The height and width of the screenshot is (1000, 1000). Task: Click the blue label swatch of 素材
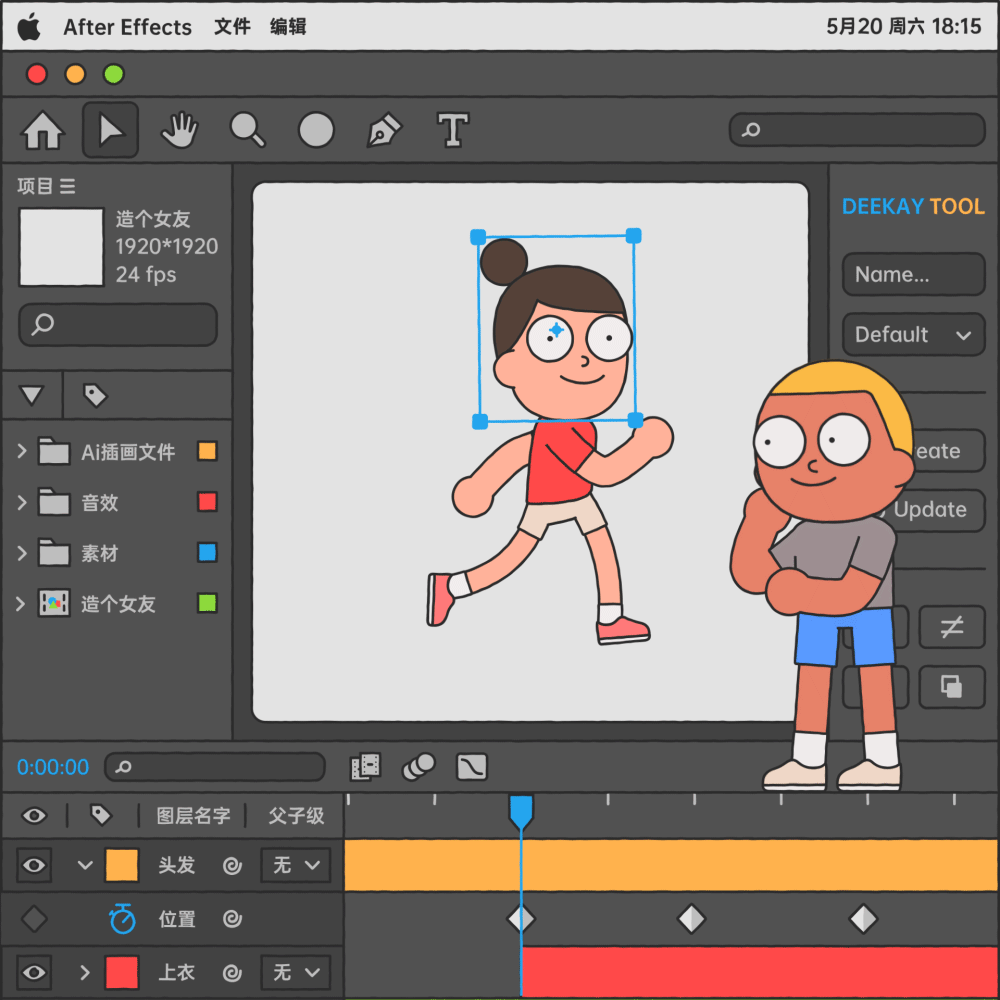coord(207,552)
